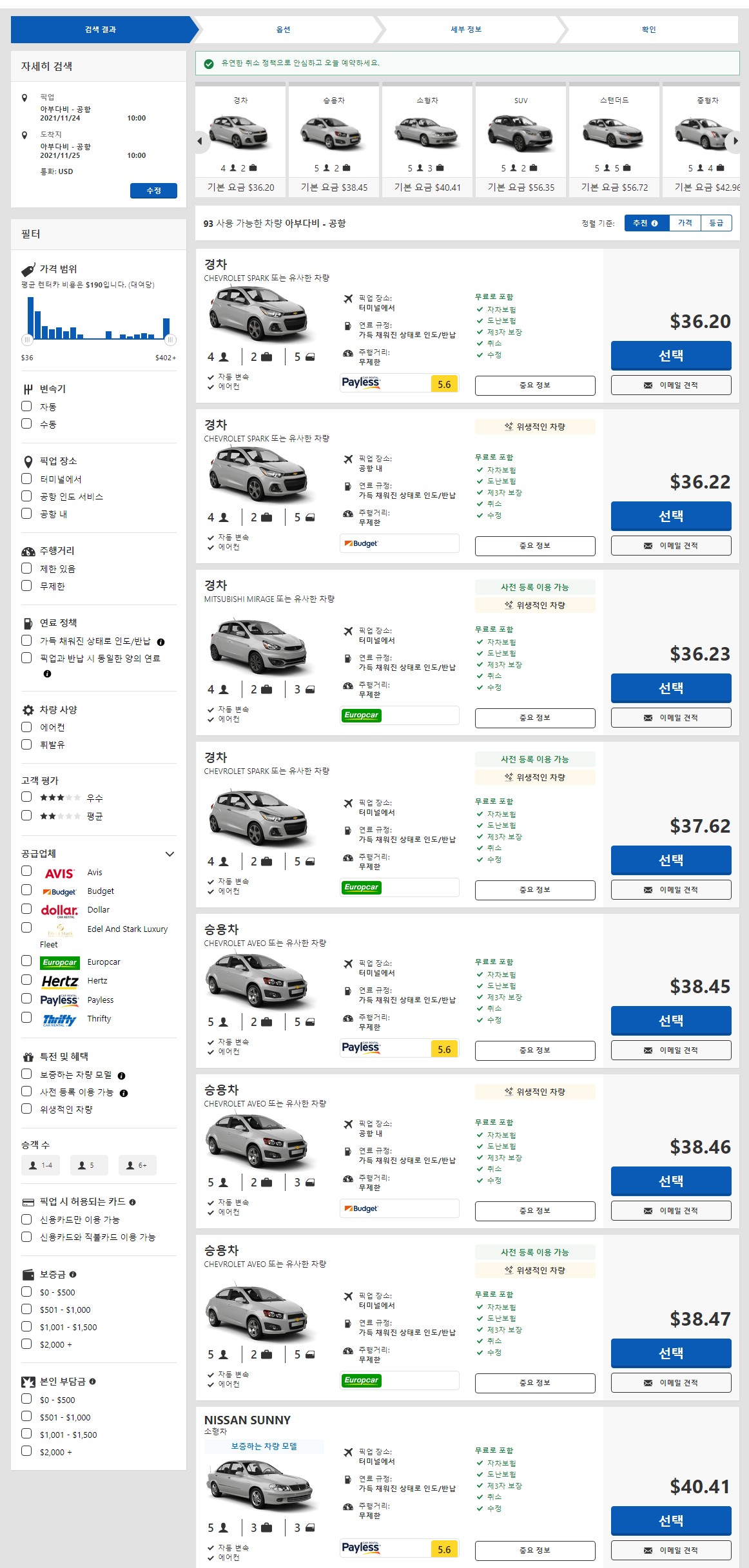Screen dimensions: 749x1568
Task: Click the tallest bar in price histogram
Action: pos(30,318)
